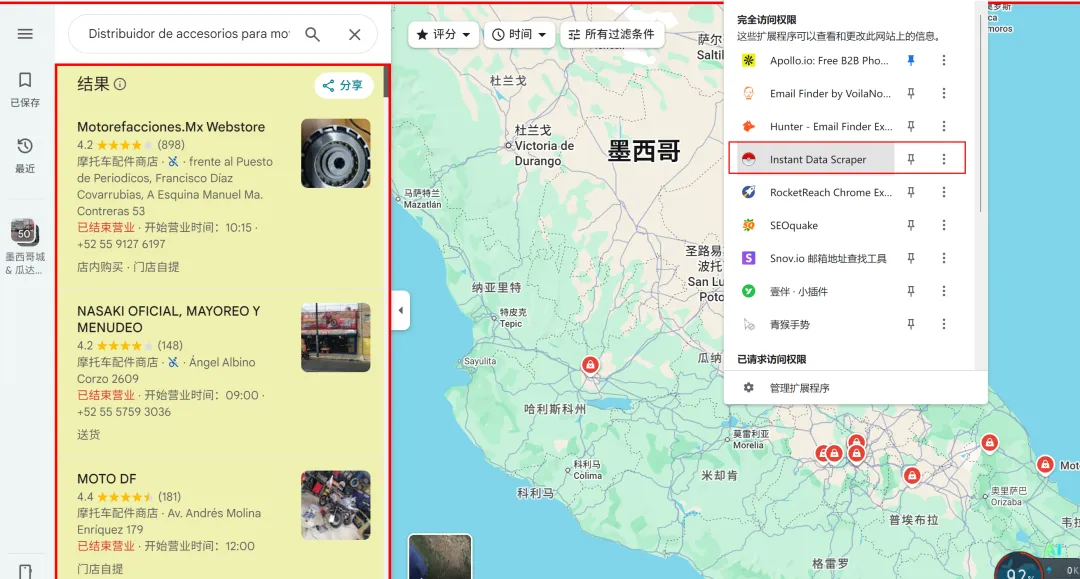
Task: Click the Instant Data Scraper pokeball icon
Action: [749, 159]
